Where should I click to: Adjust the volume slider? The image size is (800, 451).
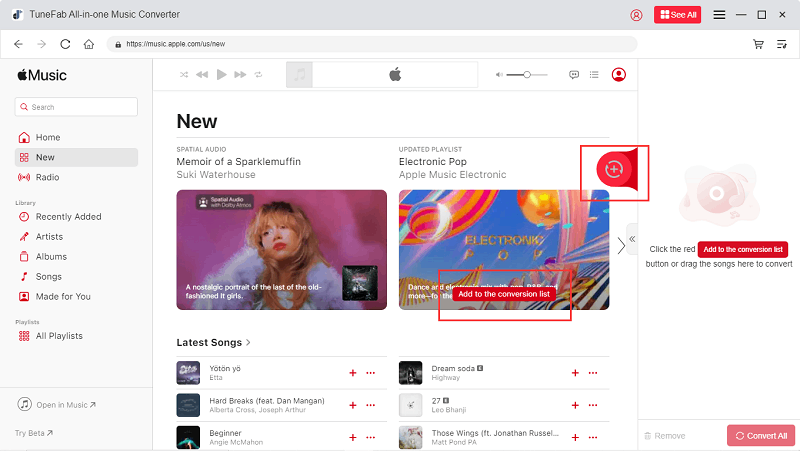[526, 75]
